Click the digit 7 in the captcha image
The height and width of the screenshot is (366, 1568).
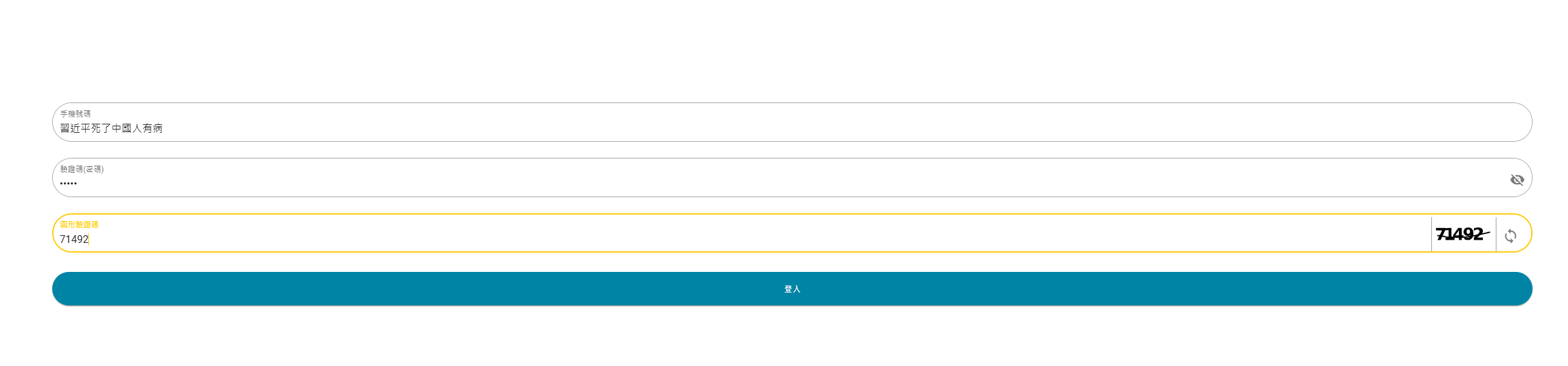point(1442,234)
